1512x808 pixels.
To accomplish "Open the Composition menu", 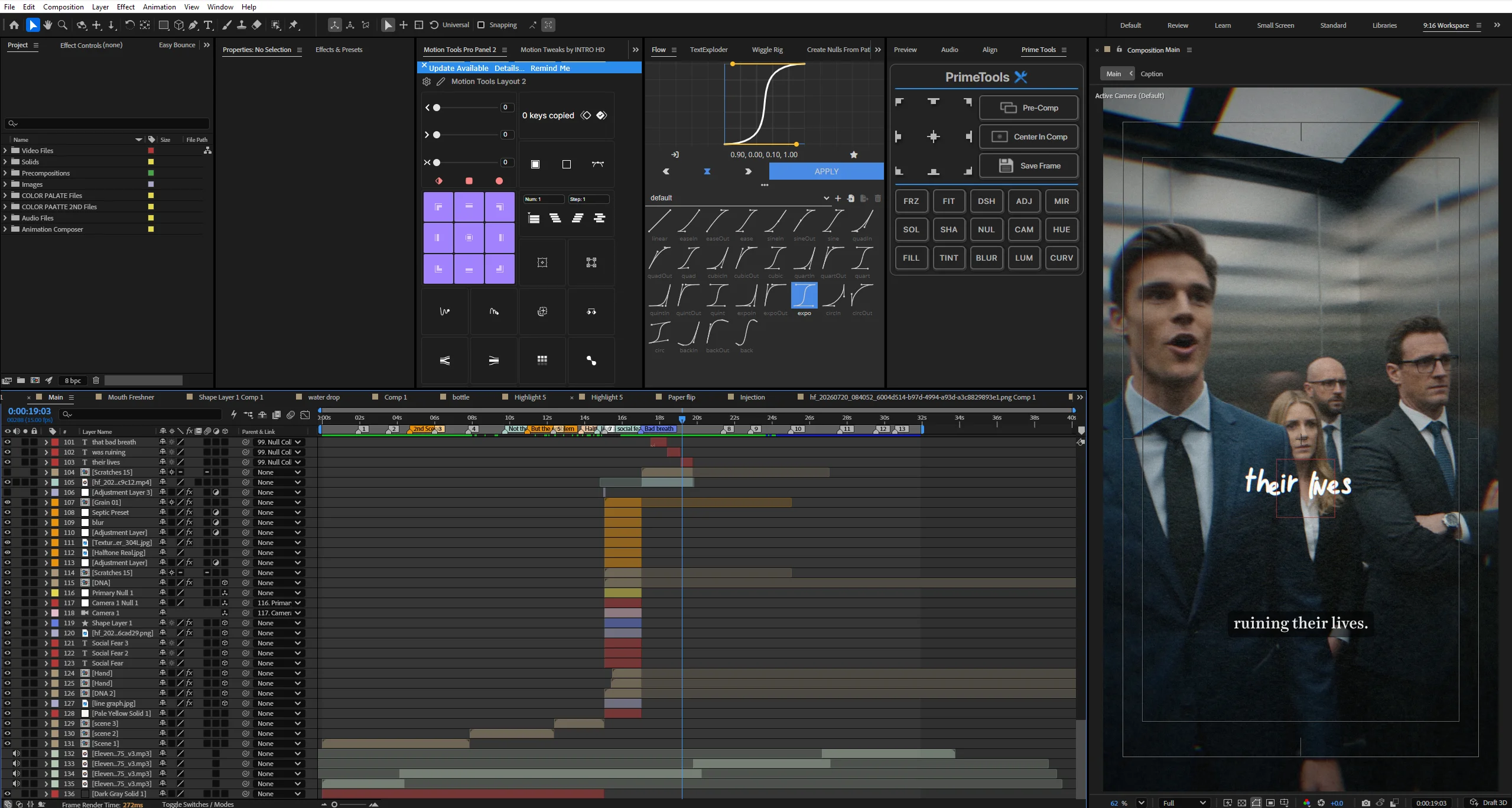I will click(x=63, y=7).
